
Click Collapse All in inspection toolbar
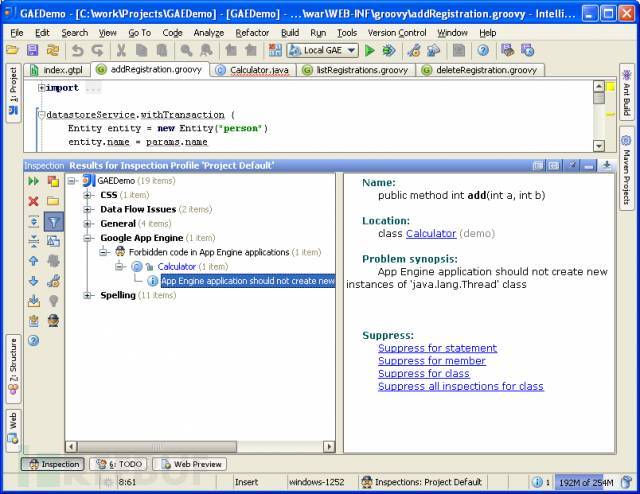pyautogui.click(x=33, y=241)
